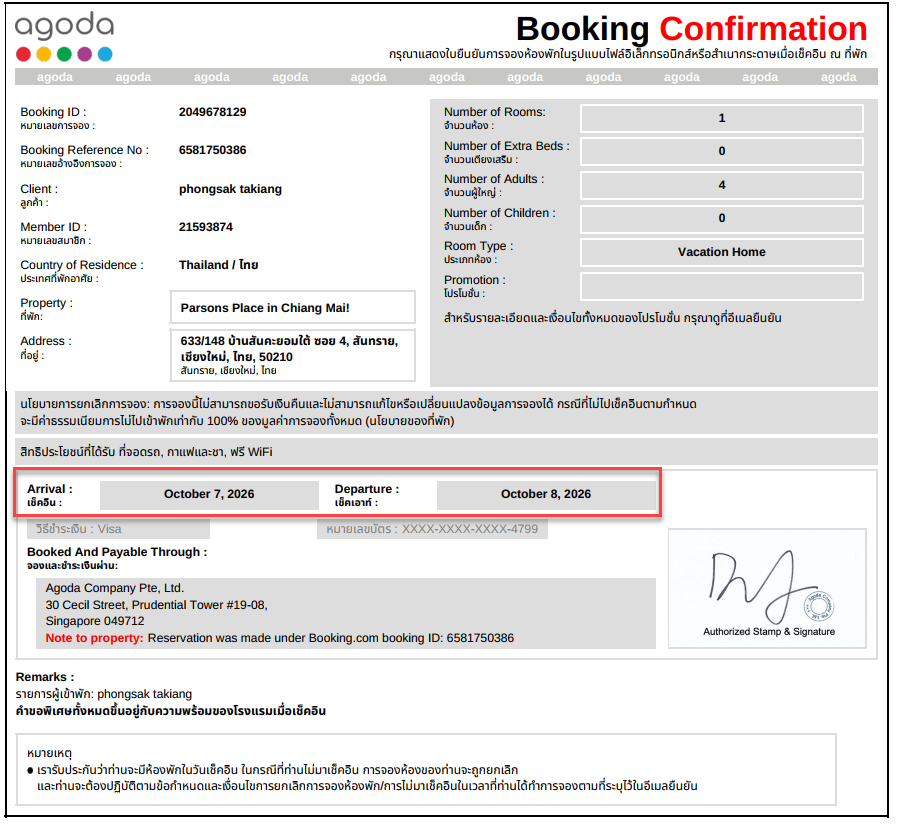Click the purple agoda logo dot

(x=85, y=54)
